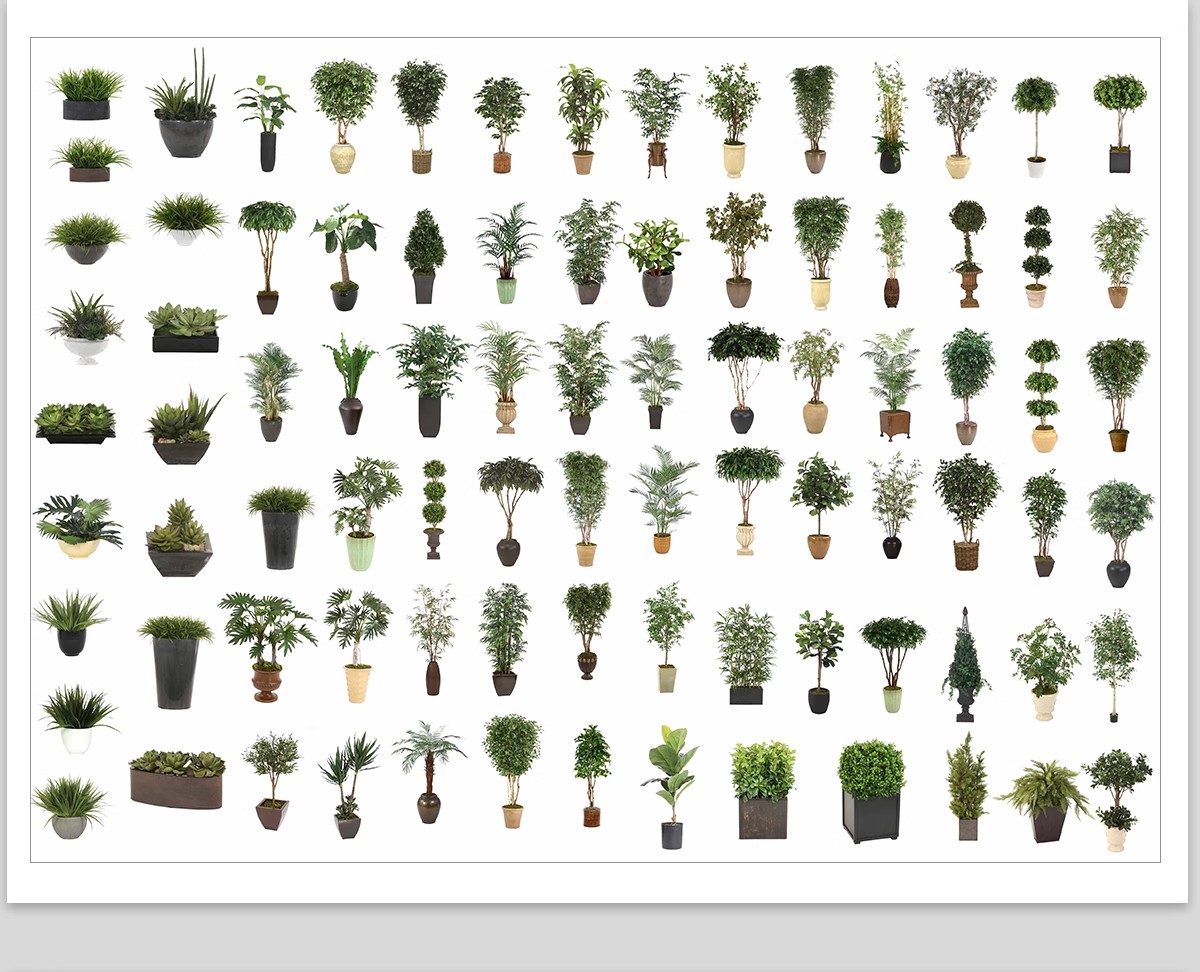The height and width of the screenshot is (972, 1200).
Task: Click the ball topiary in small white pot
Action: pyautogui.click(x=1035, y=127)
